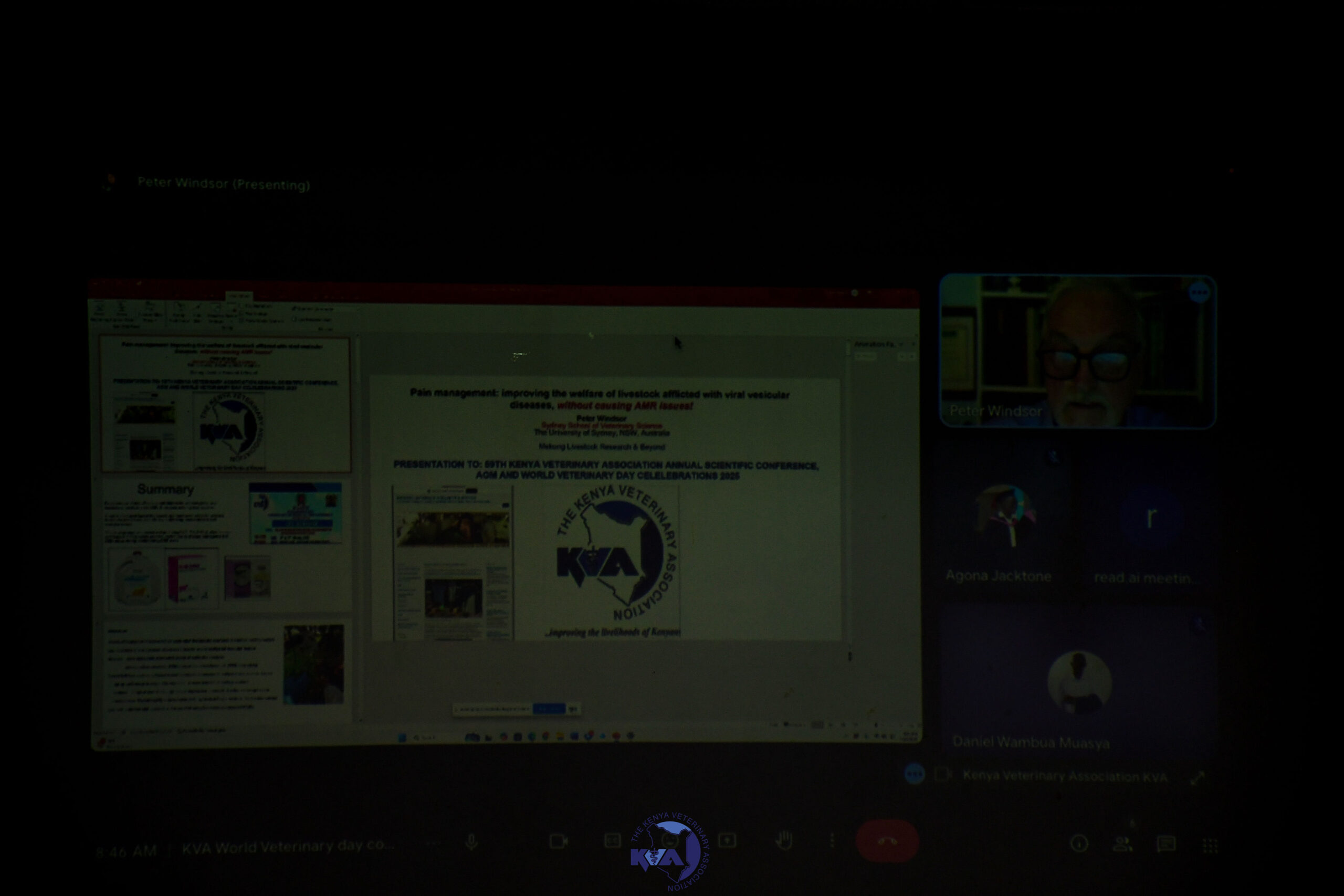The height and width of the screenshot is (896, 1344).
Task: Leave the call with red button
Action: tap(886, 841)
